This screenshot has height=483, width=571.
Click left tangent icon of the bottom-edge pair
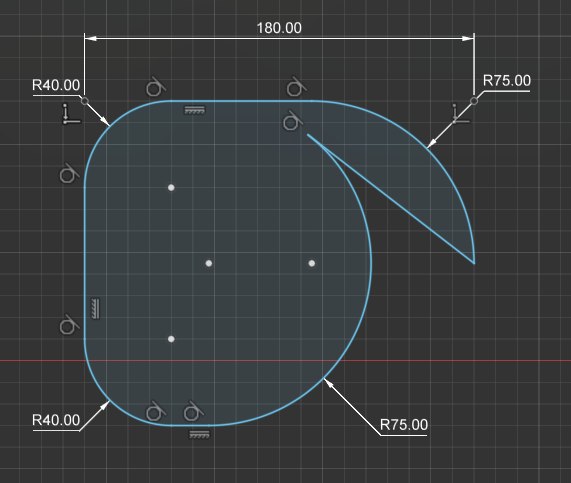tap(155, 412)
